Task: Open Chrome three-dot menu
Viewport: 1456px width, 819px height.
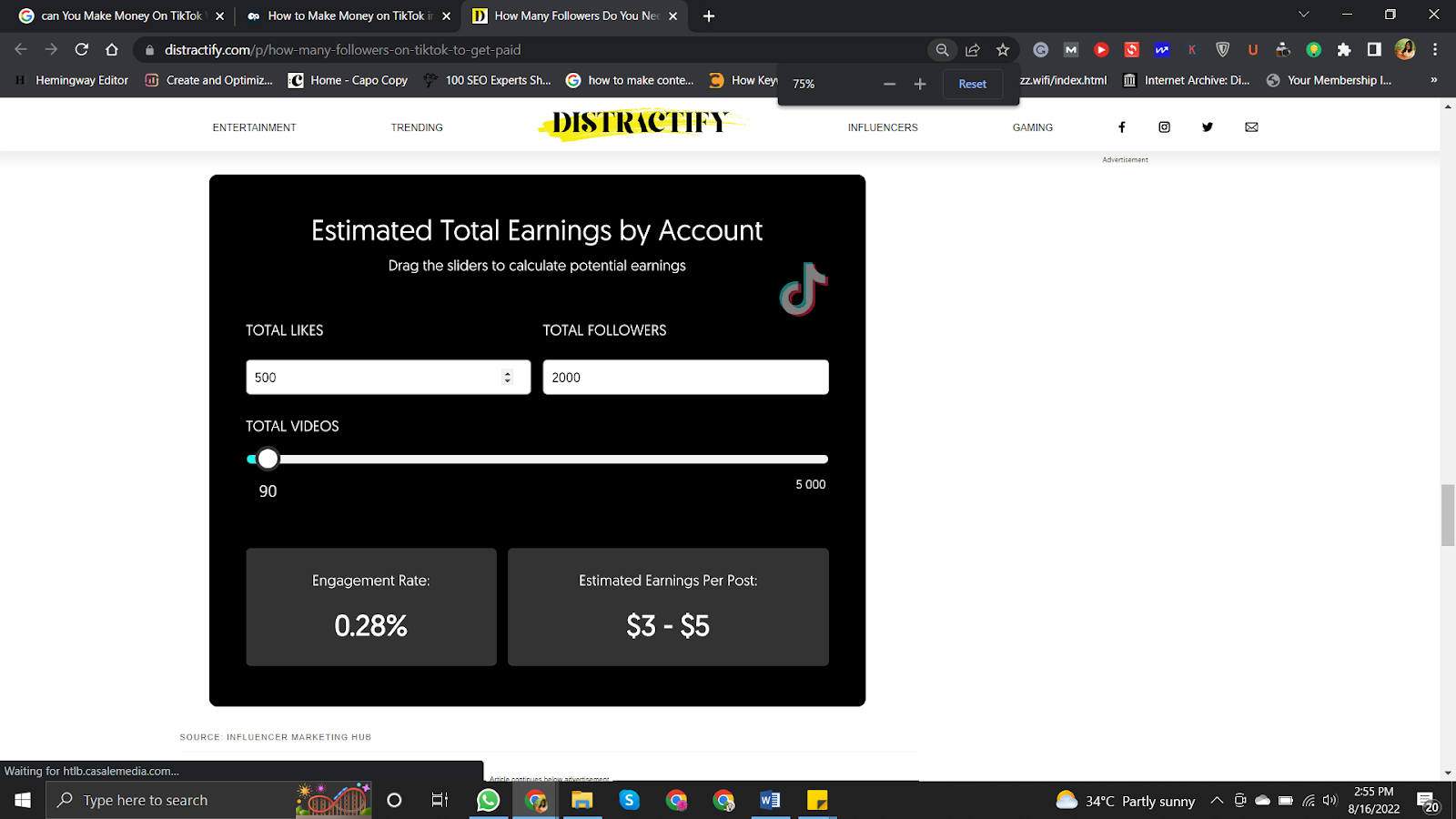Action: pos(1435,50)
